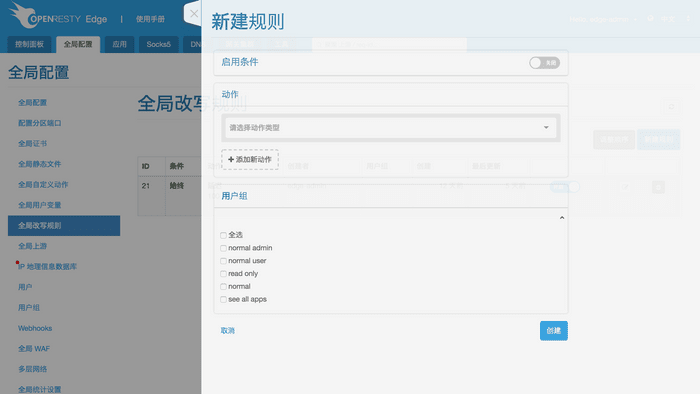Close the new rule panel with X
700x394 pixels.
pyautogui.click(x=194, y=13)
